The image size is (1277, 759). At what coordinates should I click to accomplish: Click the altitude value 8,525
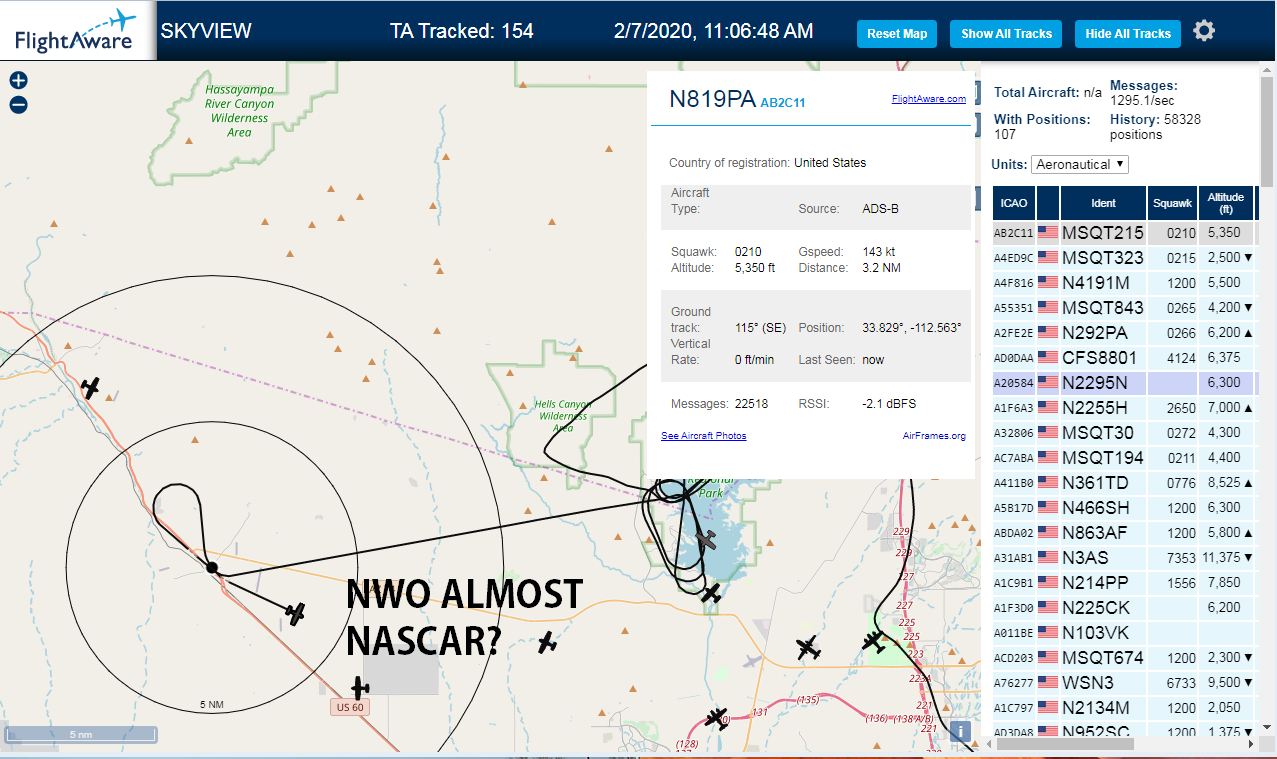point(1224,482)
